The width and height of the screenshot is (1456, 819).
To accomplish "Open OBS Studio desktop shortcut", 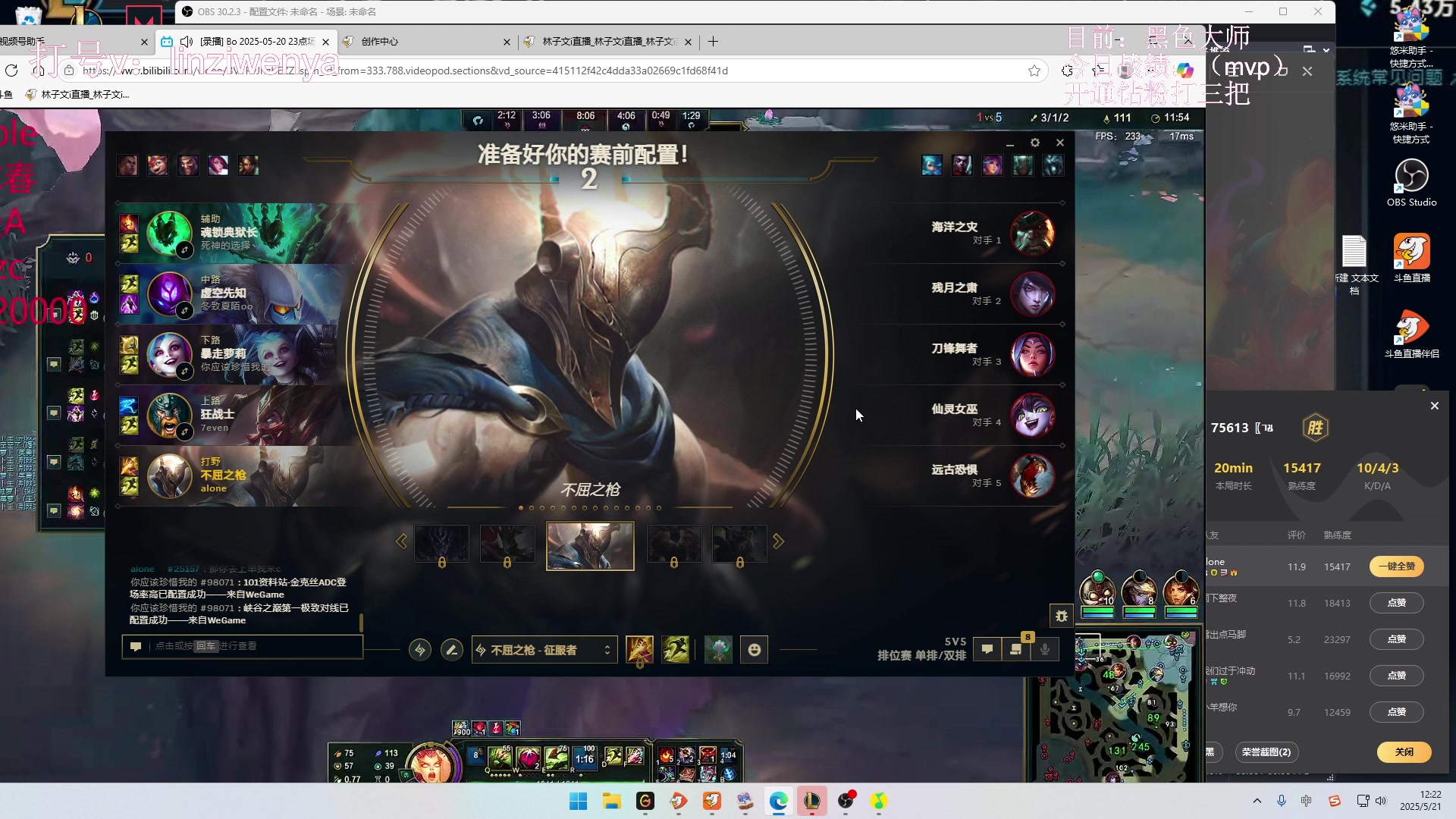I will [x=1411, y=183].
